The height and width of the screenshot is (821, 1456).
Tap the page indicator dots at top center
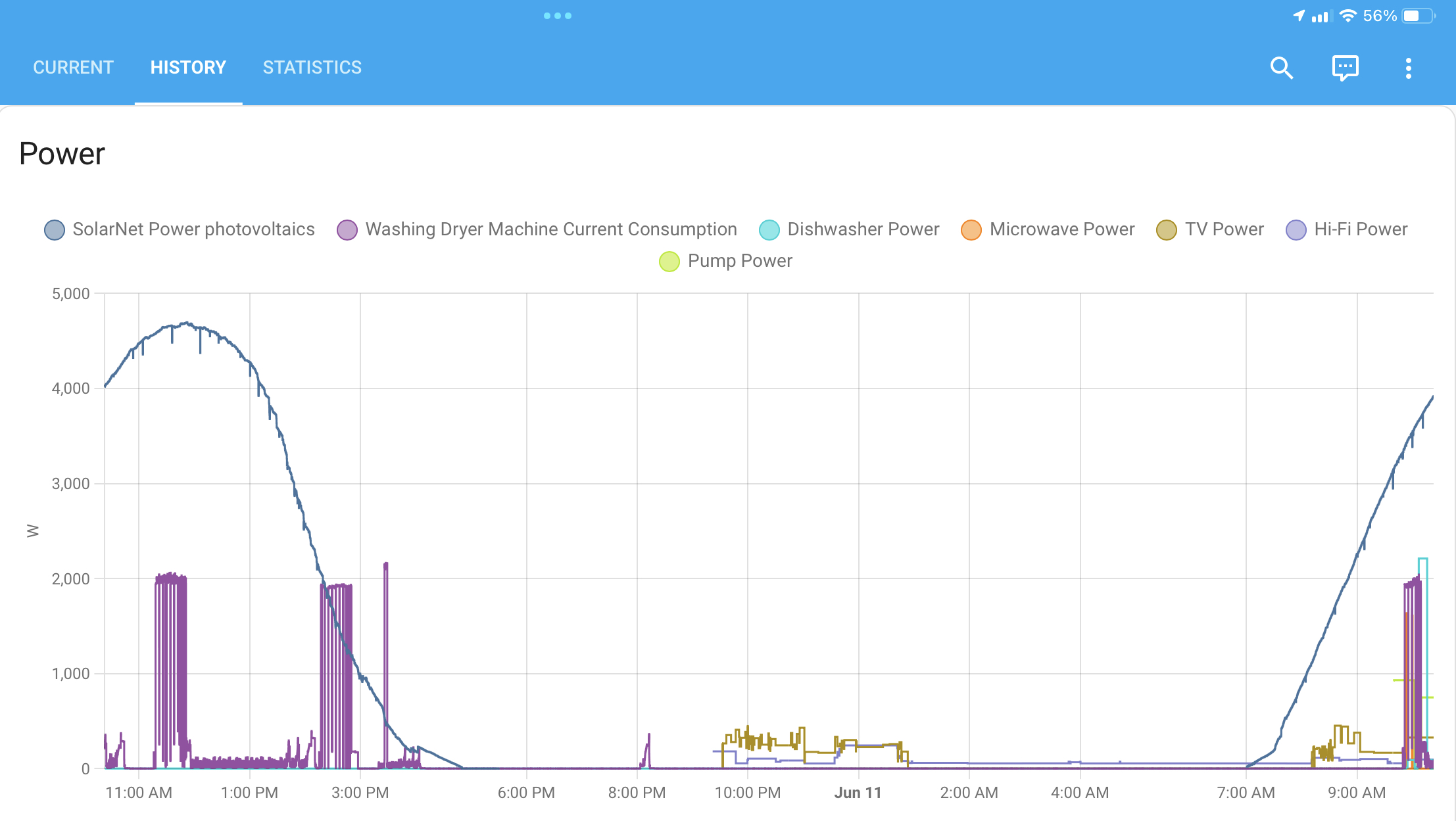(558, 15)
